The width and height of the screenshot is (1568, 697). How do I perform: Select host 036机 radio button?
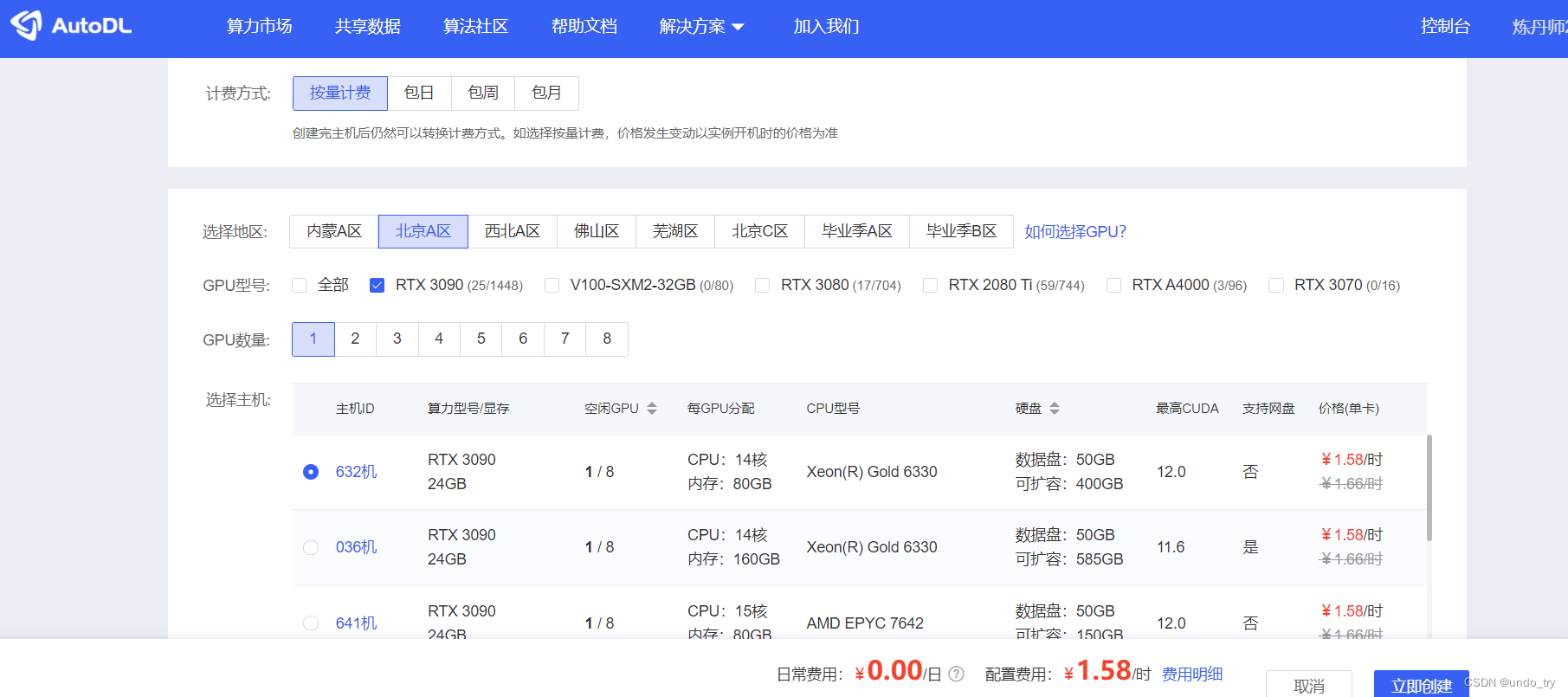(x=311, y=547)
